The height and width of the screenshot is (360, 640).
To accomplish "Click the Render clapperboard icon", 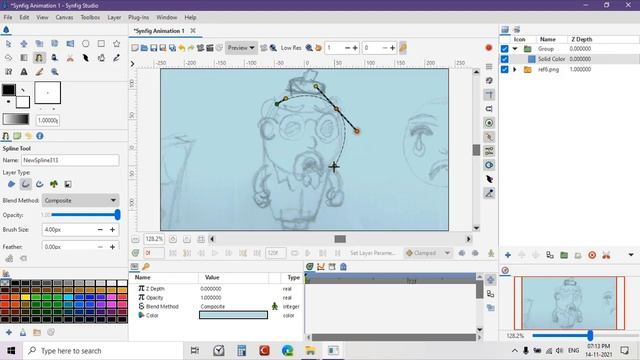I will 210,48.
